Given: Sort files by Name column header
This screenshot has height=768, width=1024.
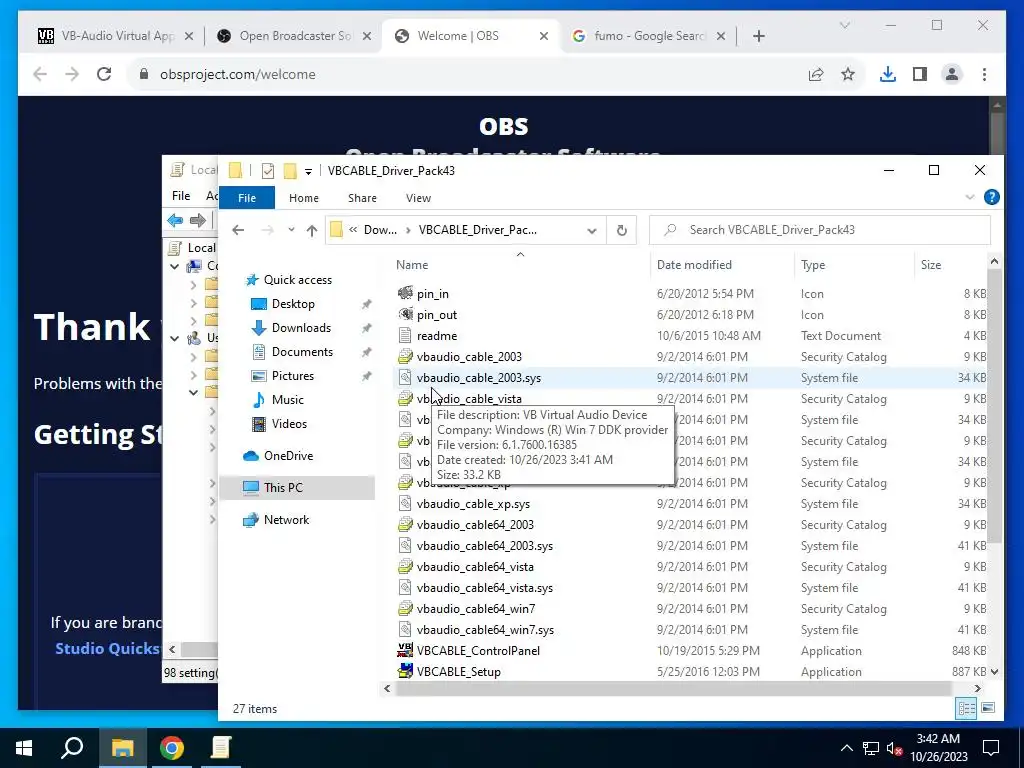Looking at the screenshot, I should pyautogui.click(x=412, y=264).
